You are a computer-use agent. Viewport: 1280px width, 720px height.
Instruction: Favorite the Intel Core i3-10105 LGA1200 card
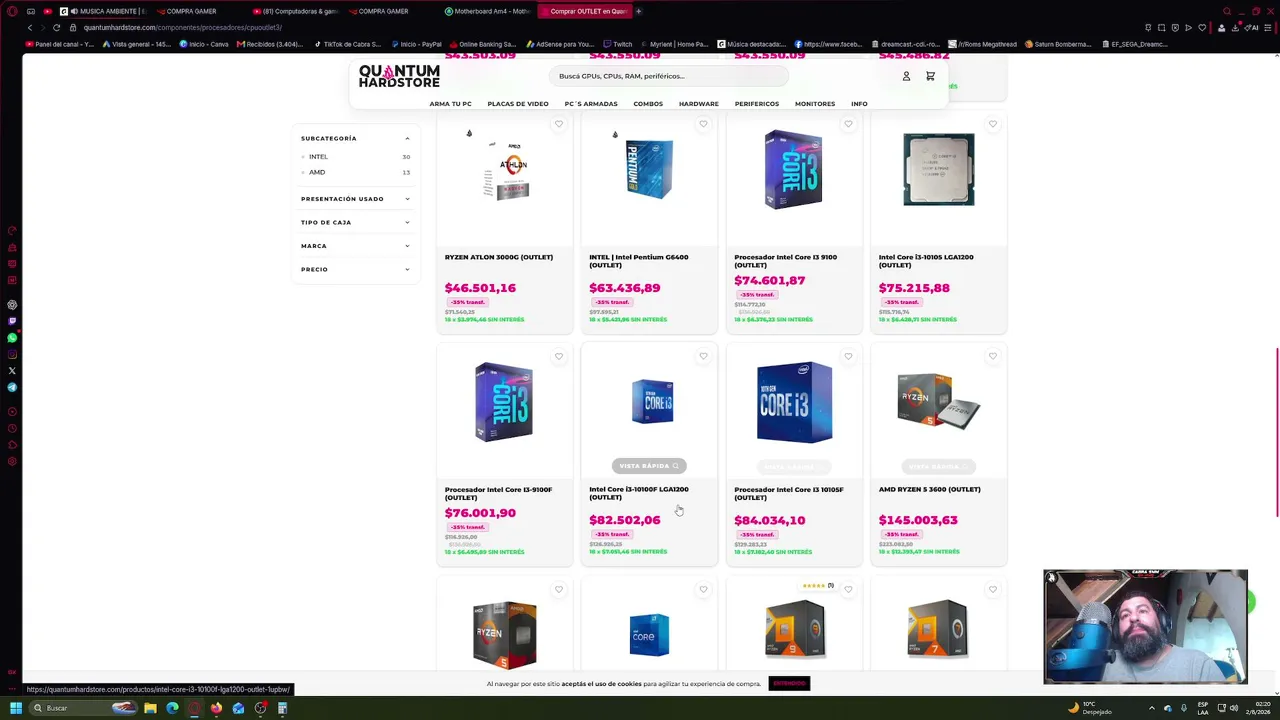tap(993, 124)
